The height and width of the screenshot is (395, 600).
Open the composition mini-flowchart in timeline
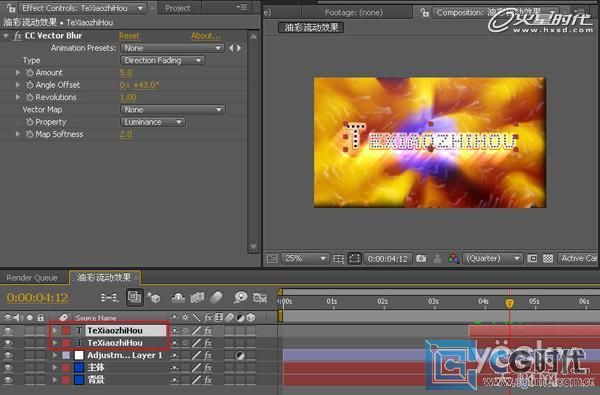coord(109,297)
